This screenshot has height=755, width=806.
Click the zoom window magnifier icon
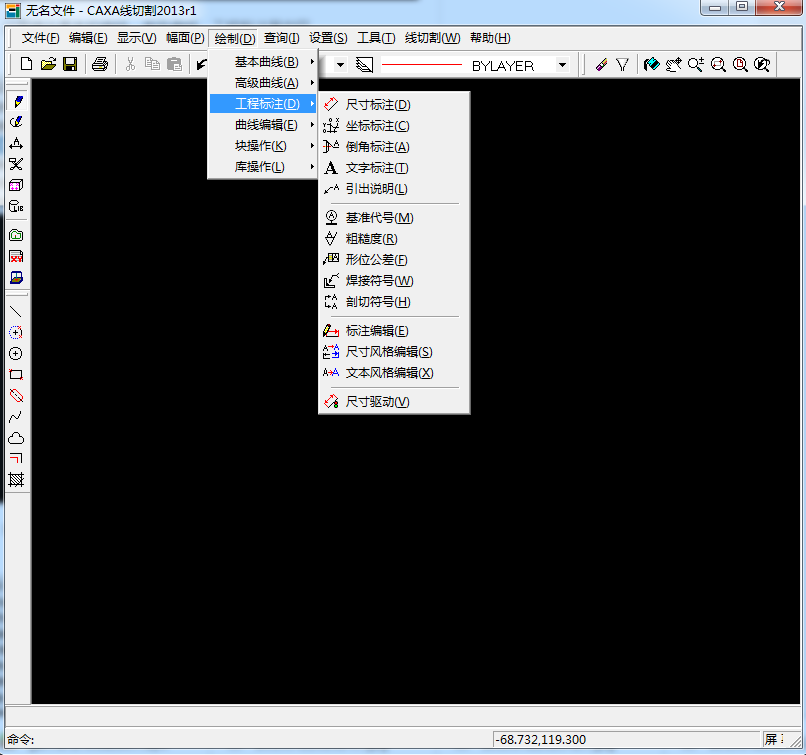718,65
